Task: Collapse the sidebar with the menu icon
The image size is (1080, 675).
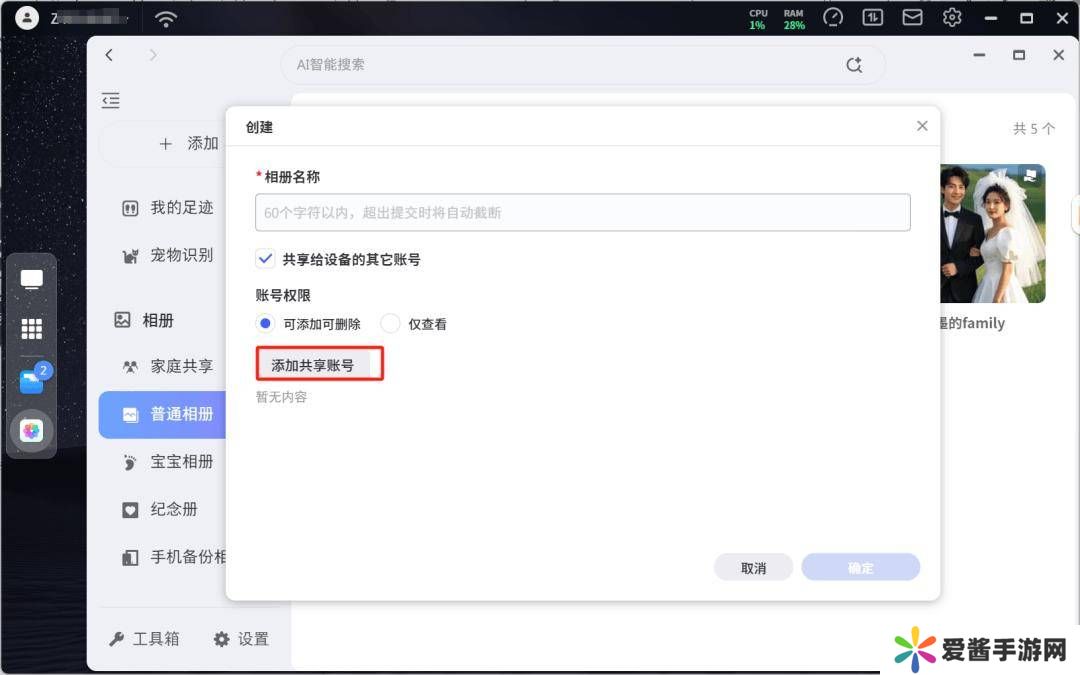Action: [x=111, y=100]
